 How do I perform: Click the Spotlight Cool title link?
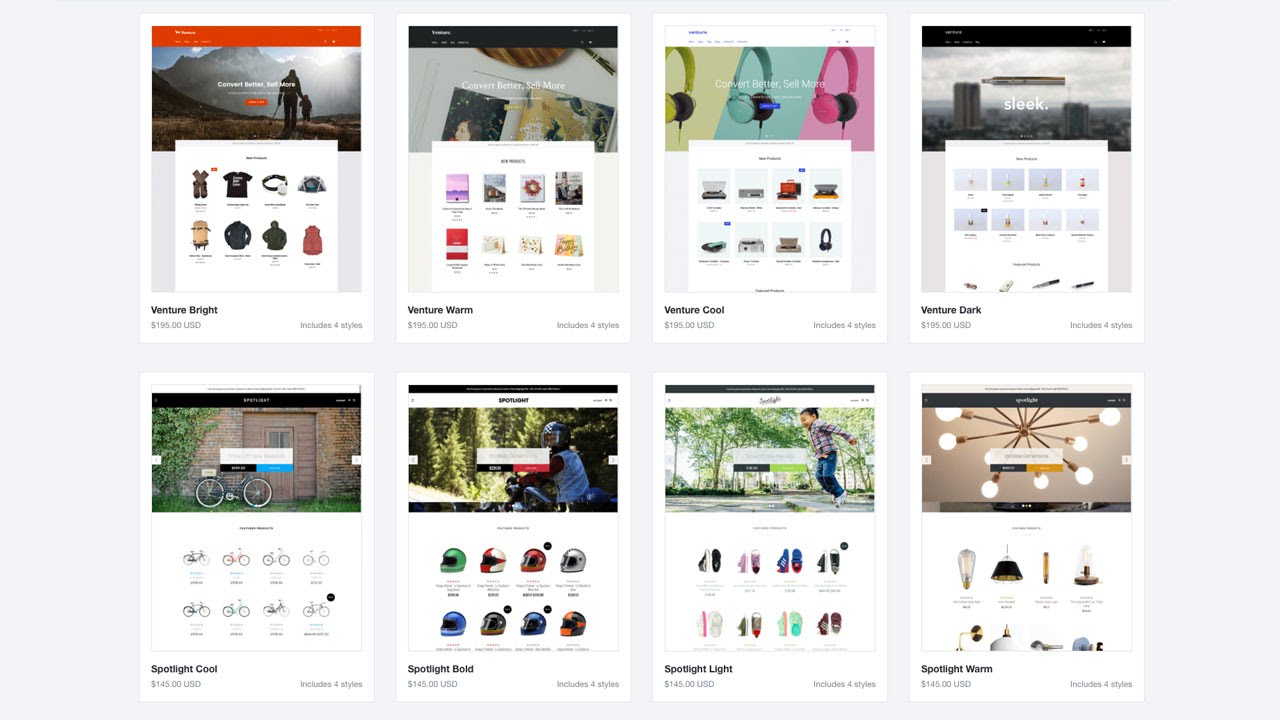tap(184, 669)
